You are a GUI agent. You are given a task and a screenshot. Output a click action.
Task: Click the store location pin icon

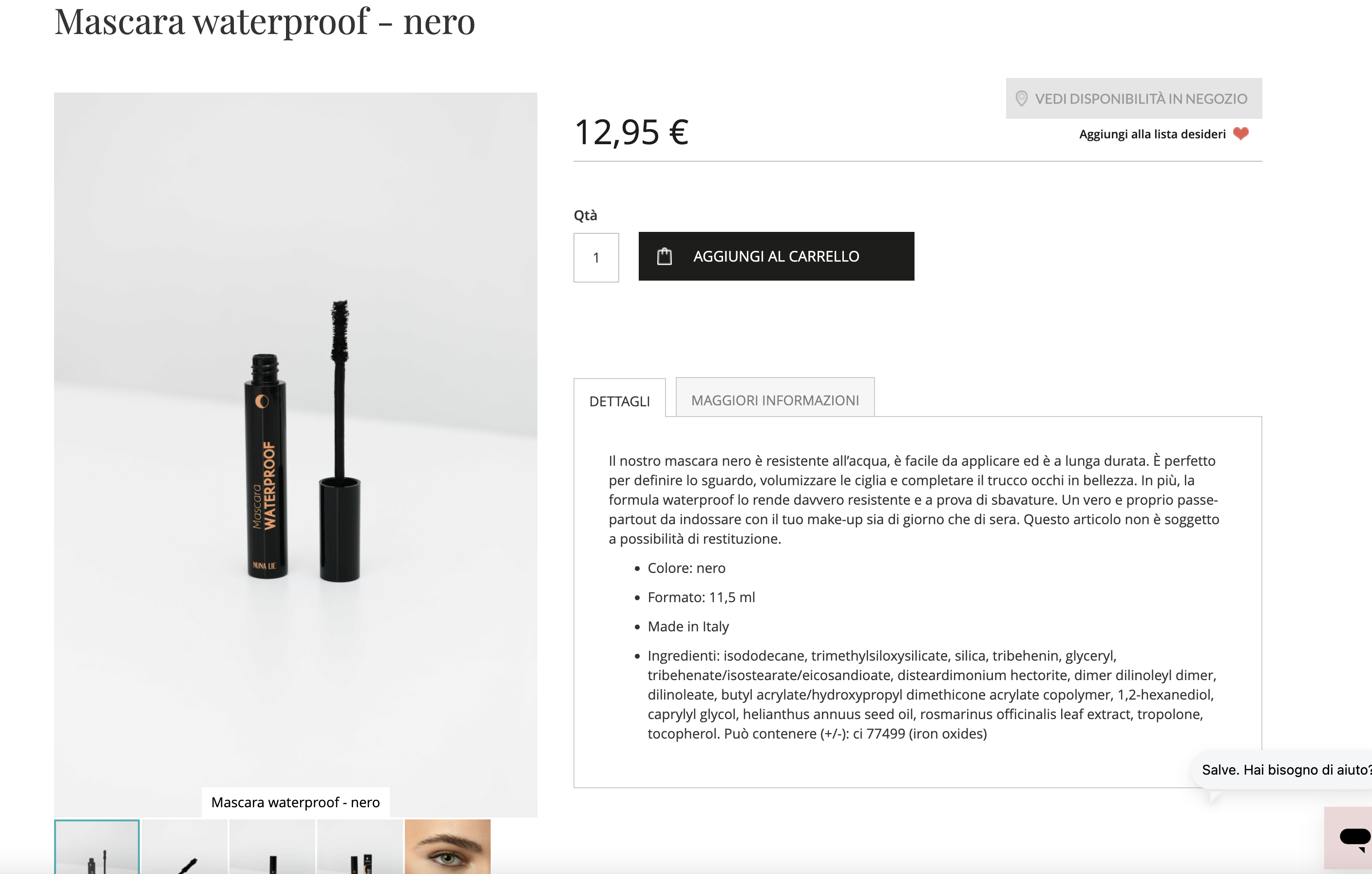(1021, 98)
